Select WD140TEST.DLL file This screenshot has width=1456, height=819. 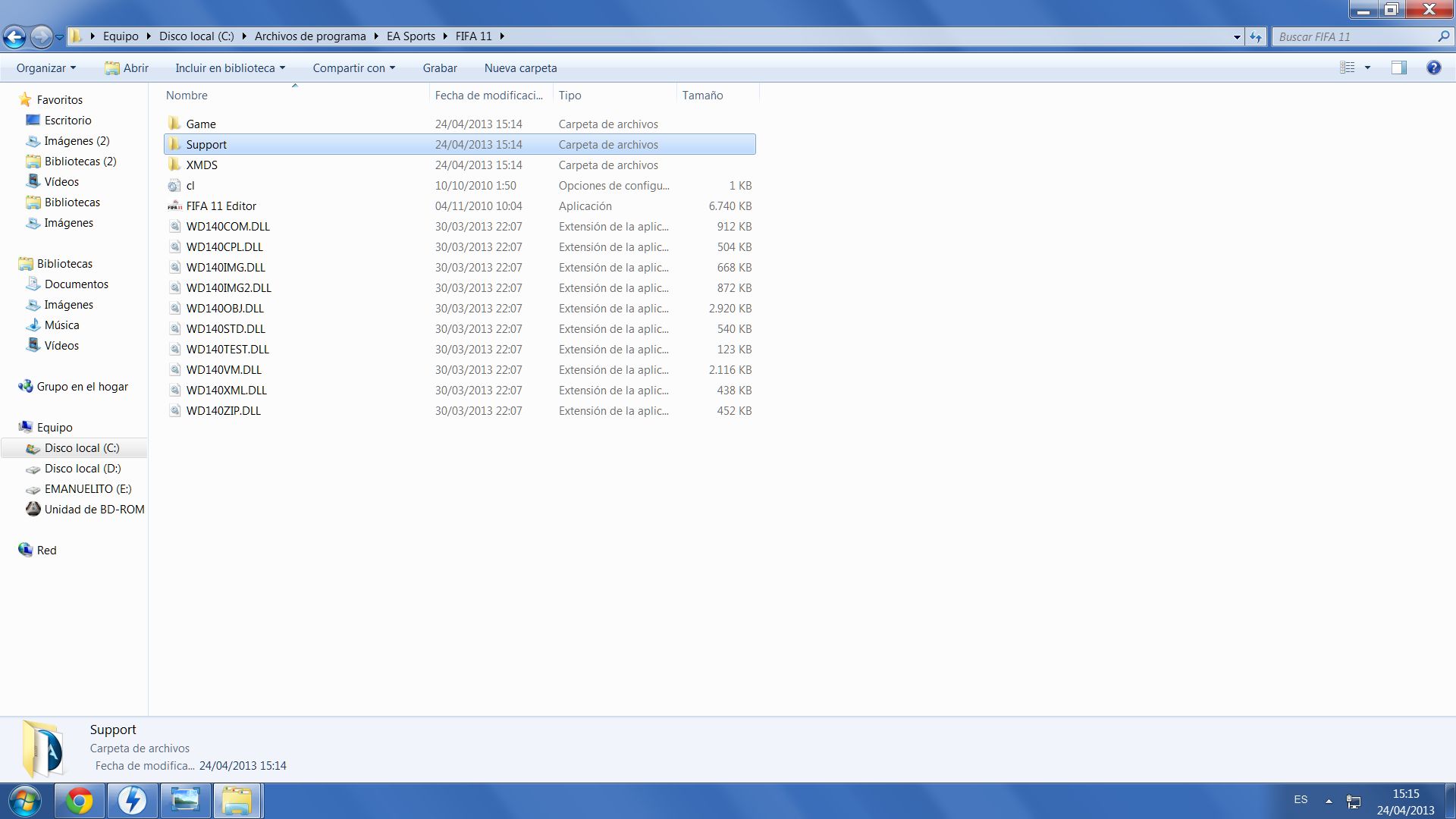pos(460,349)
